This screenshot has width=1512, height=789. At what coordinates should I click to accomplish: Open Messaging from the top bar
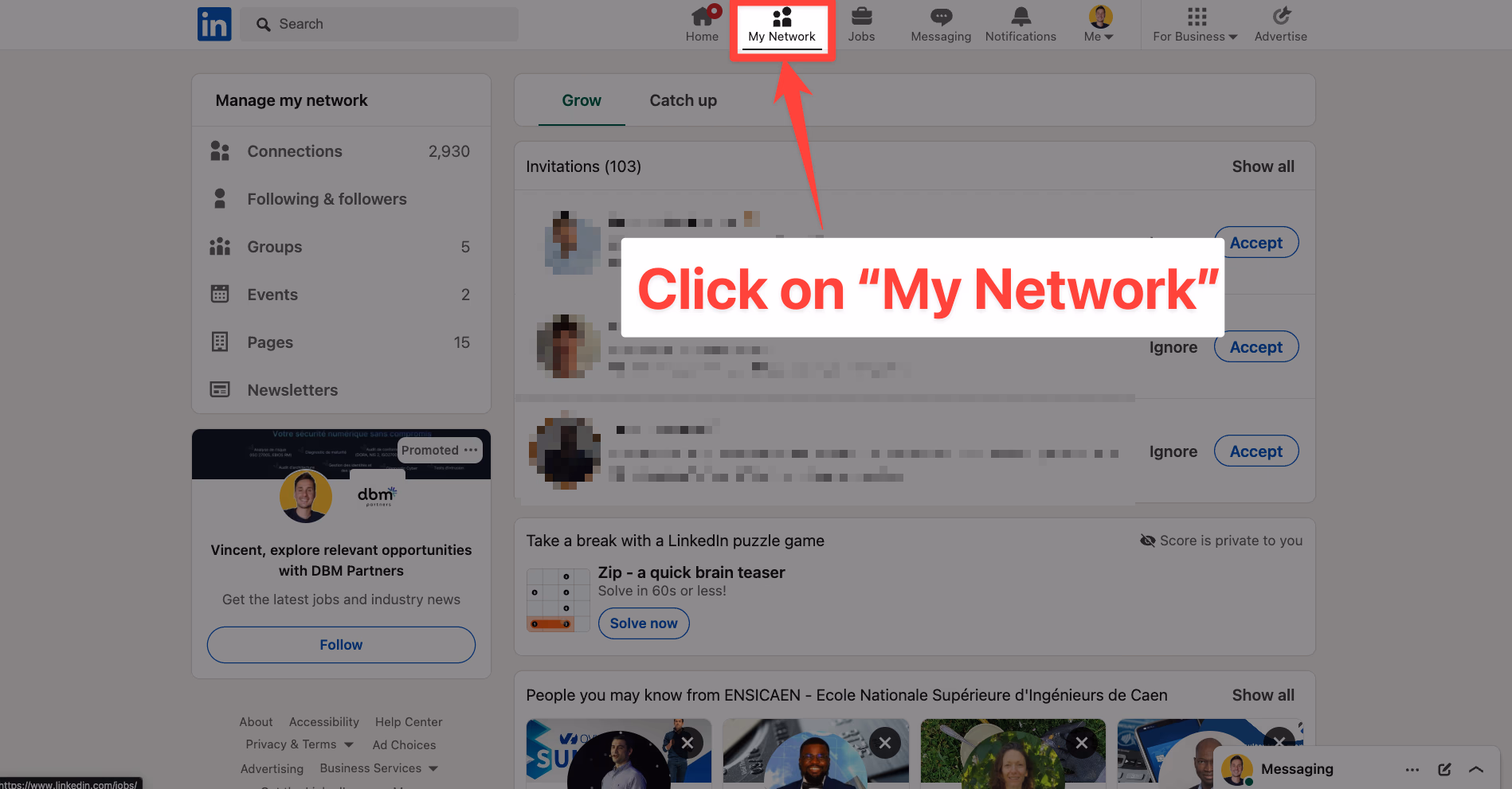tap(941, 25)
